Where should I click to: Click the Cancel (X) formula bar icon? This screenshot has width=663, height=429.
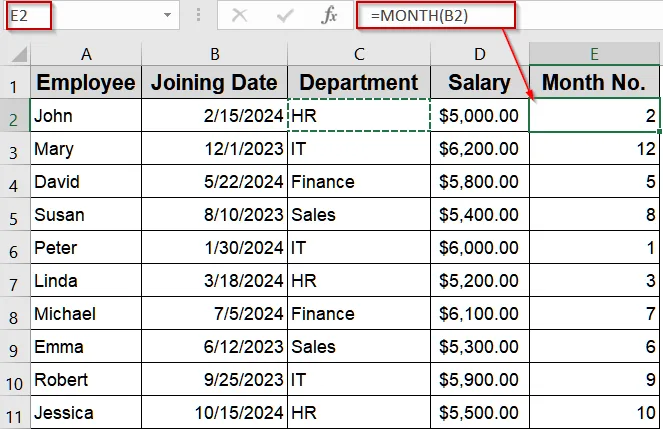pos(239,16)
